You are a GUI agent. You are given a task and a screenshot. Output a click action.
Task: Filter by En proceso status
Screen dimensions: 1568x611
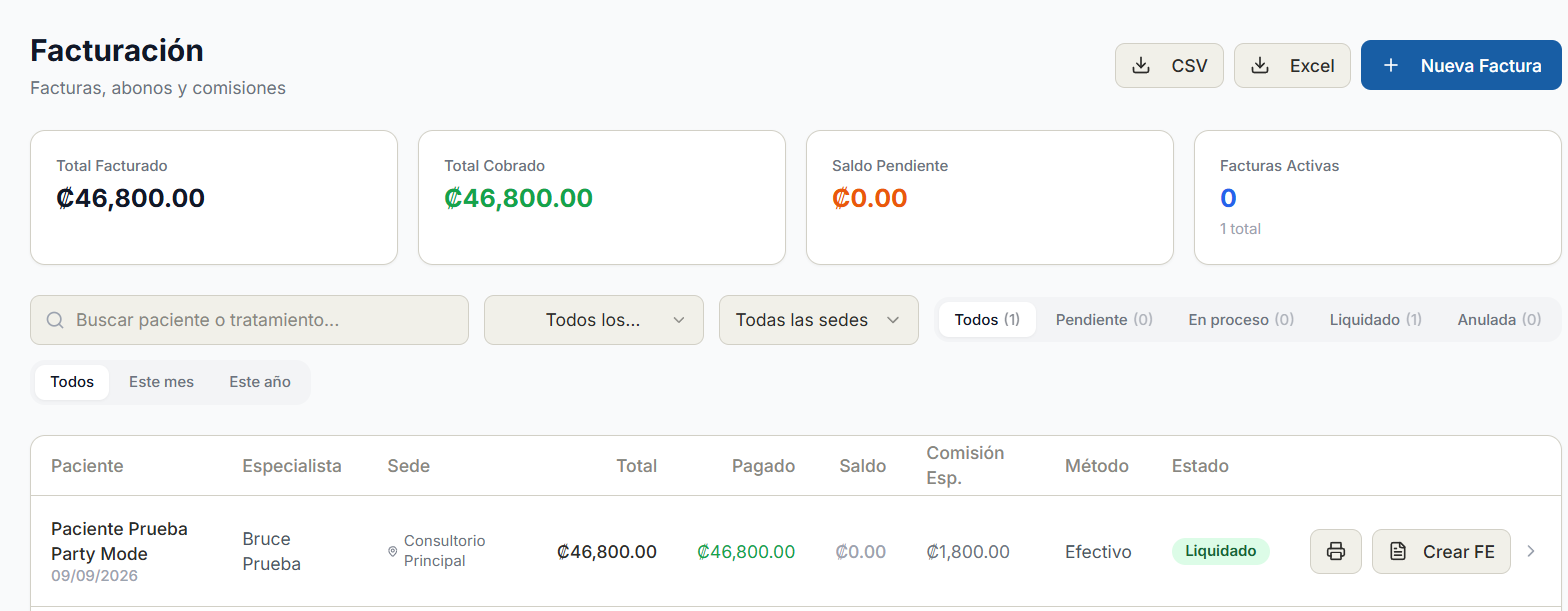pyautogui.click(x=1241, y=320)
